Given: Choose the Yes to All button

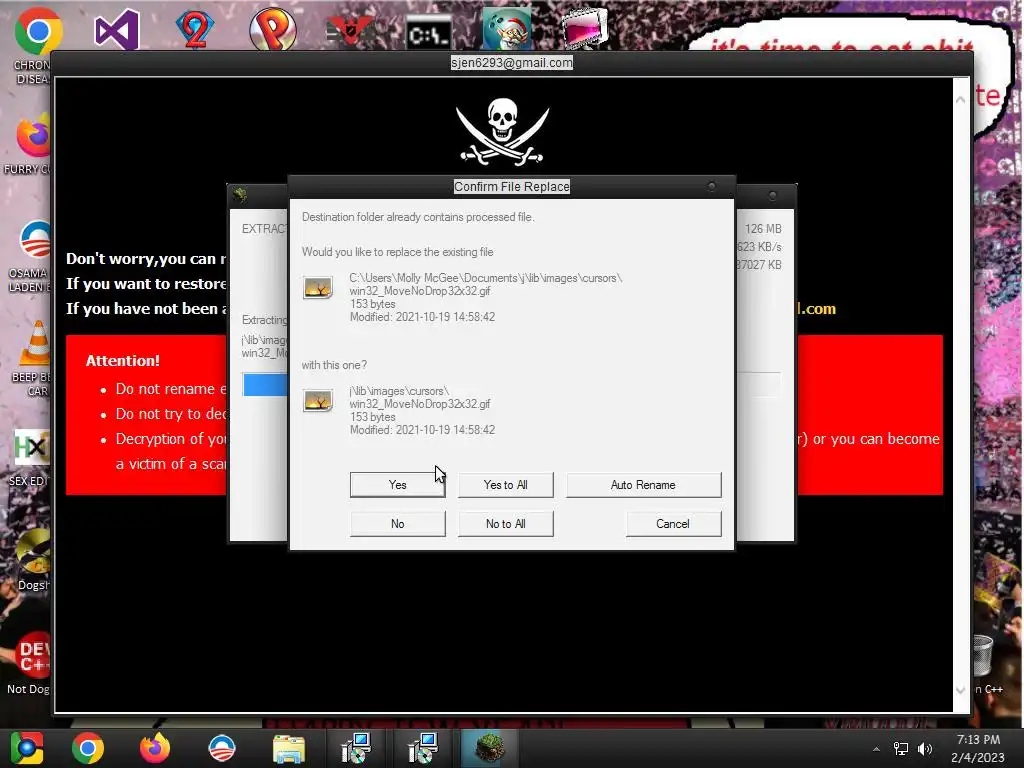Looking at the screenshot, I should coord(505,485).
